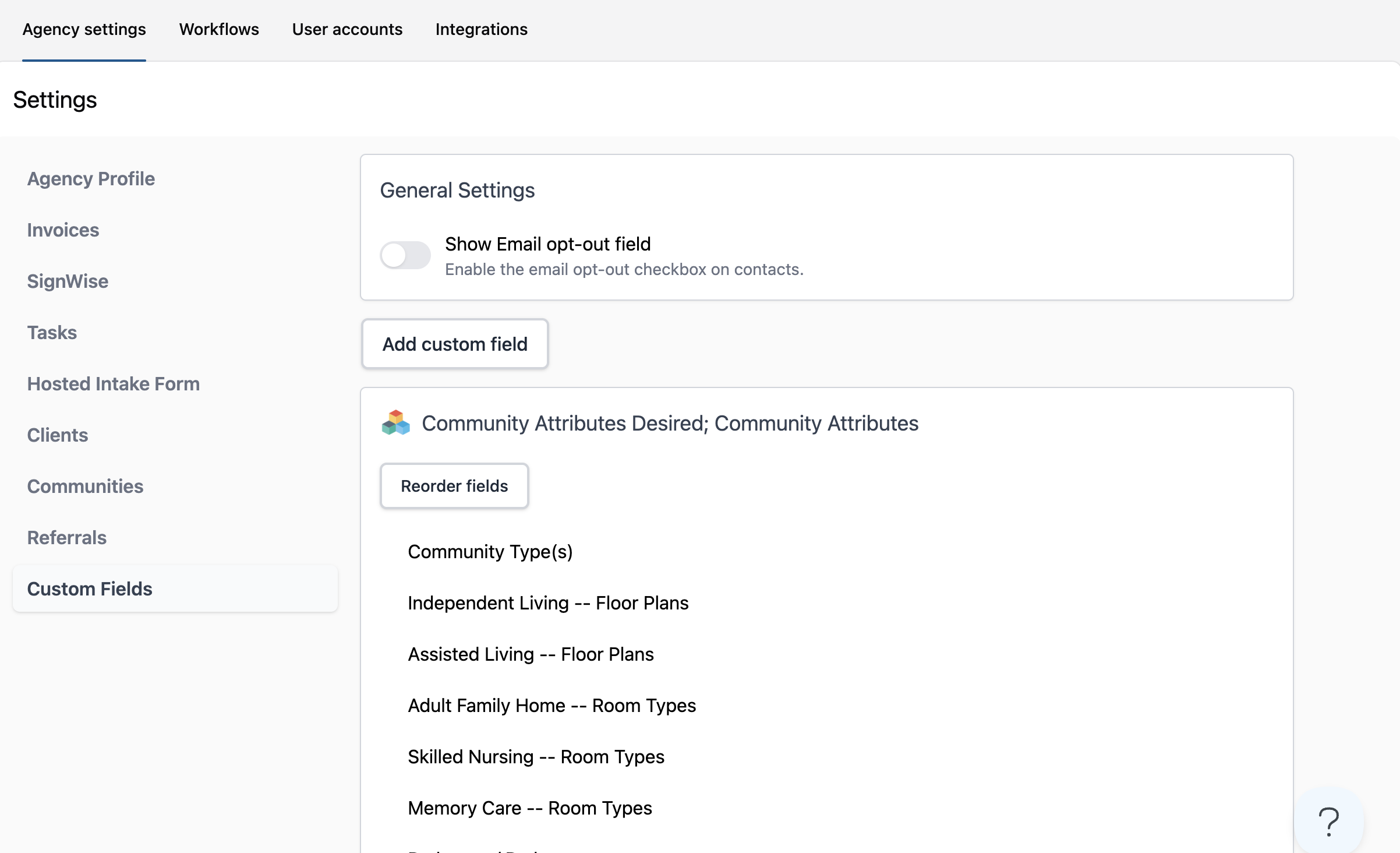
Task: Go to Invoices settings section
Action: tap(63, 230)
